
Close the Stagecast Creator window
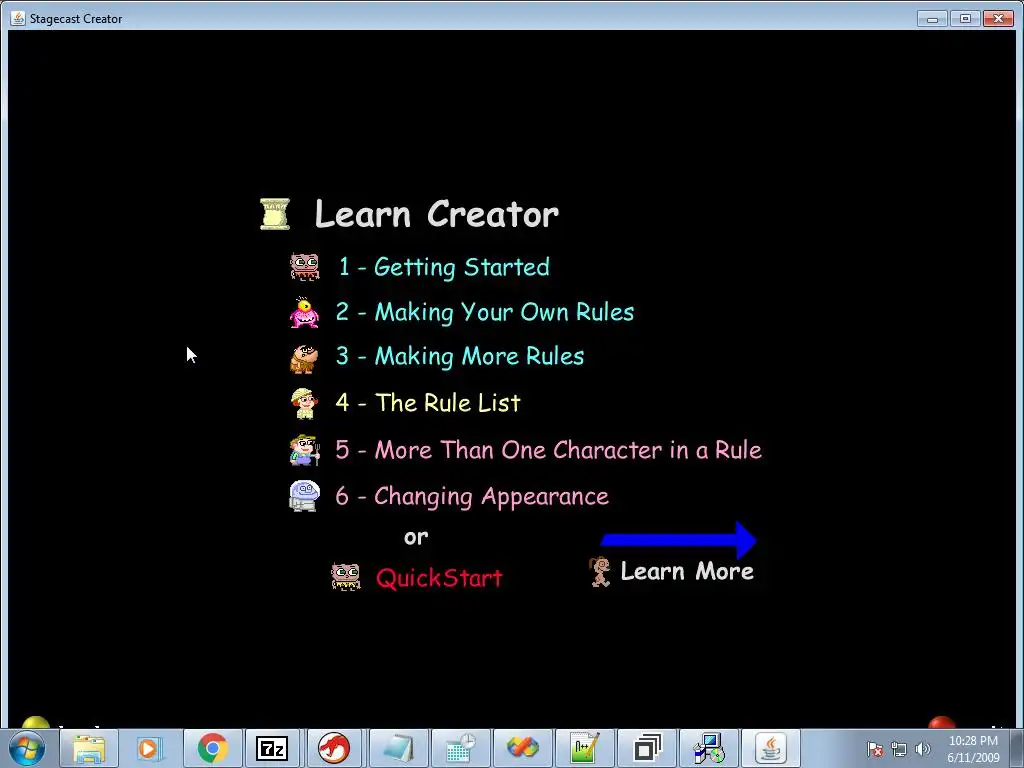(x=999, y=18)
